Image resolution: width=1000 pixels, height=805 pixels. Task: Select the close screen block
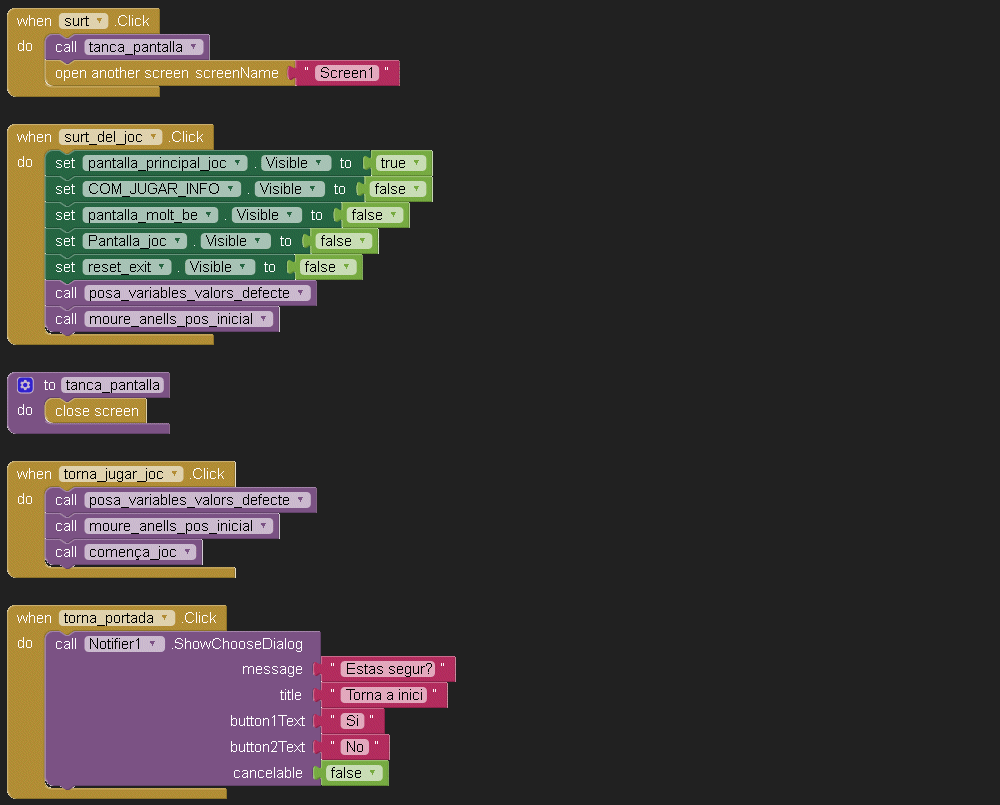tap(96, 411)
